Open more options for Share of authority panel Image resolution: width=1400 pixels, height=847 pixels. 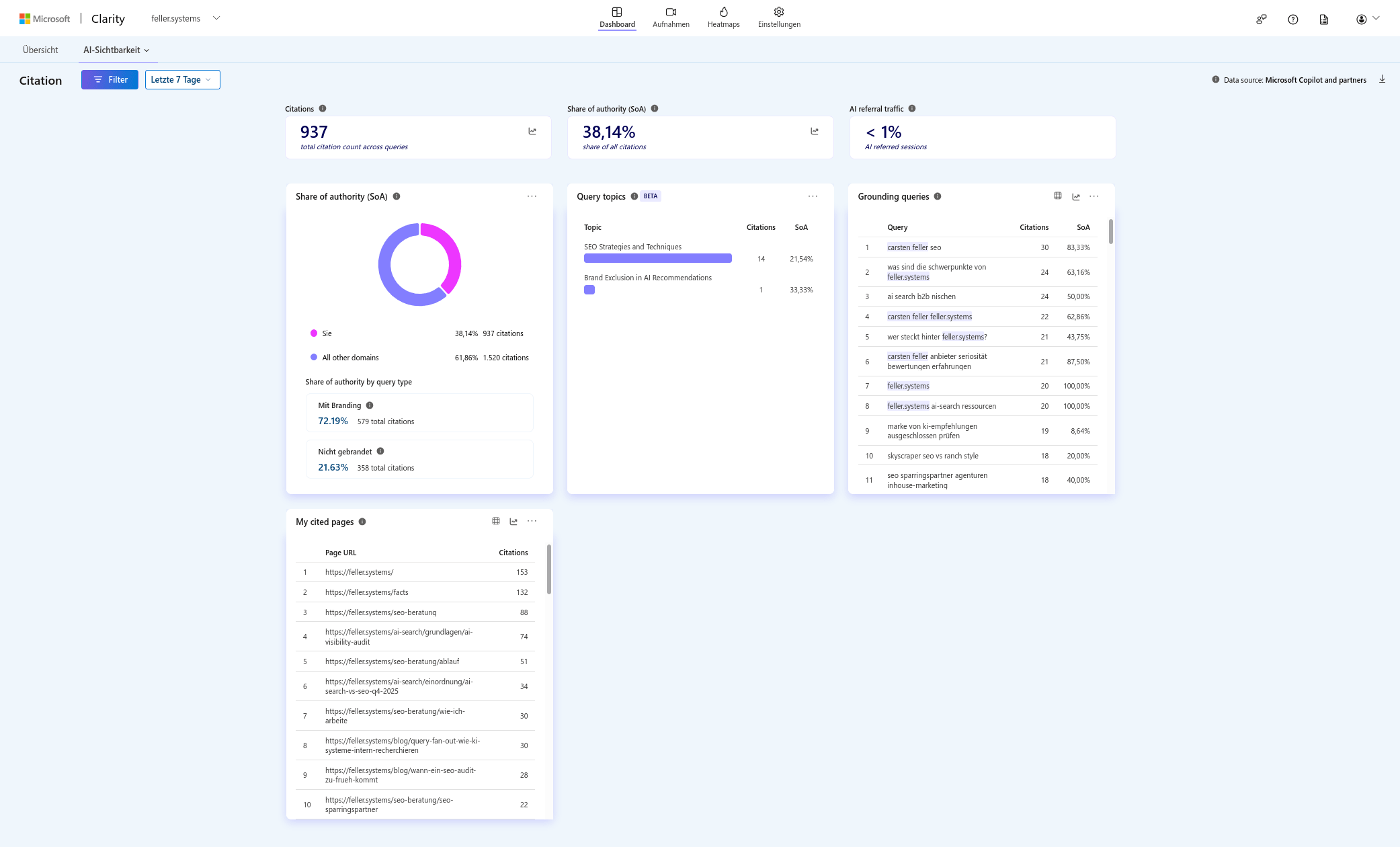(x=532, y=196)
